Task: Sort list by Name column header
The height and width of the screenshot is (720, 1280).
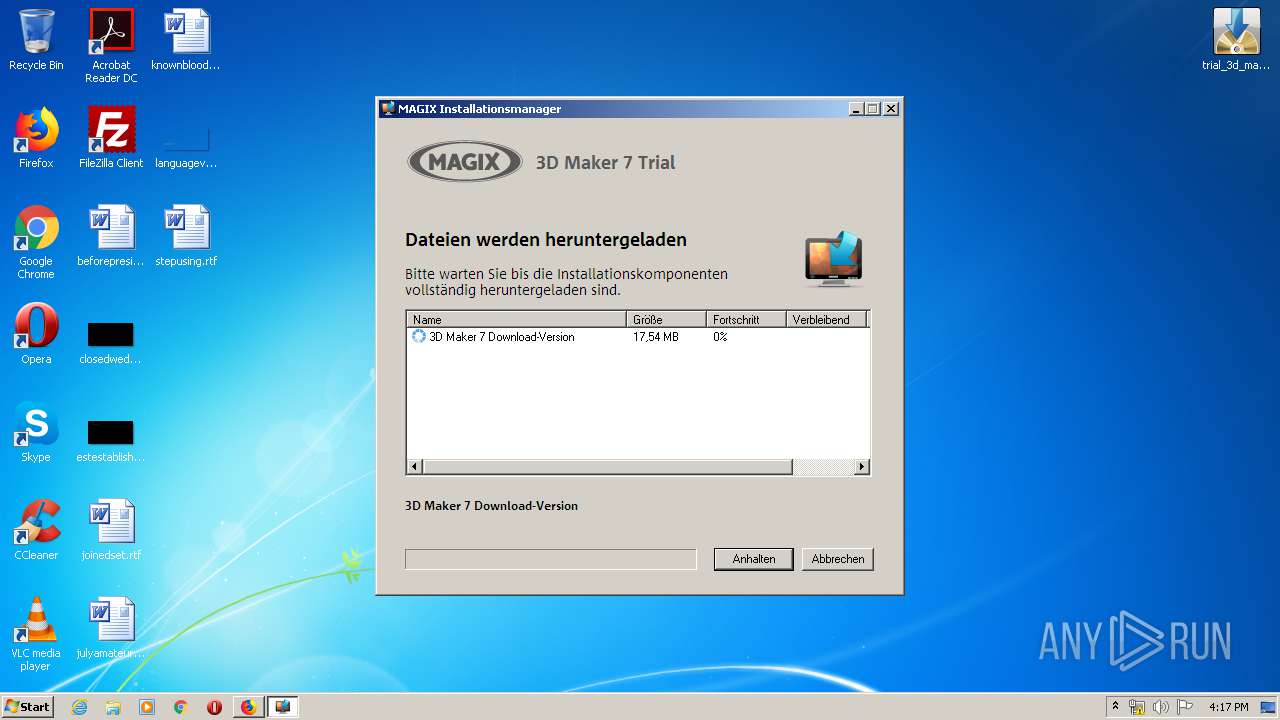Action: [x=516, y=320]
